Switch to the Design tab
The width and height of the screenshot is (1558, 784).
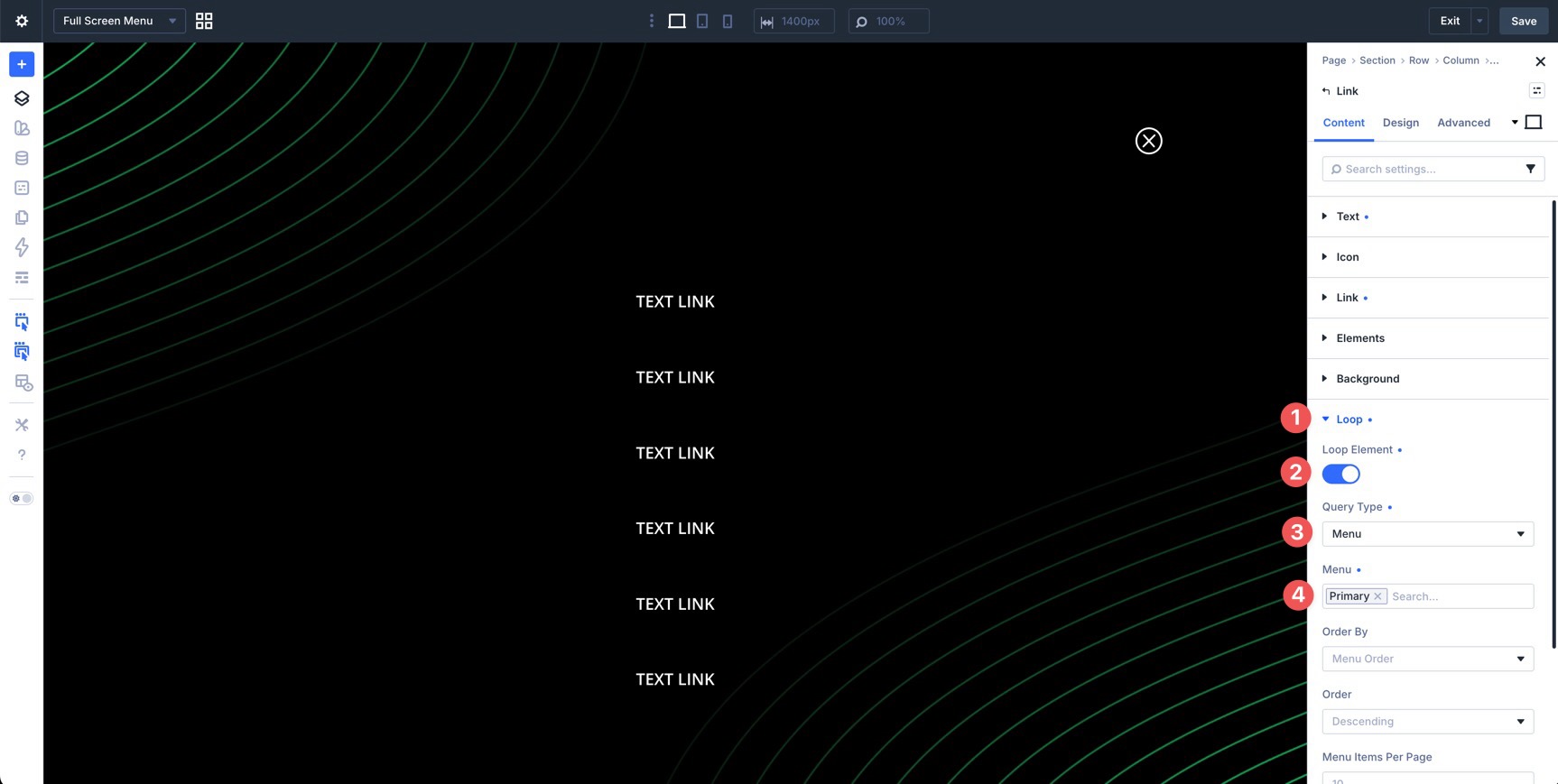point(1400,123)
